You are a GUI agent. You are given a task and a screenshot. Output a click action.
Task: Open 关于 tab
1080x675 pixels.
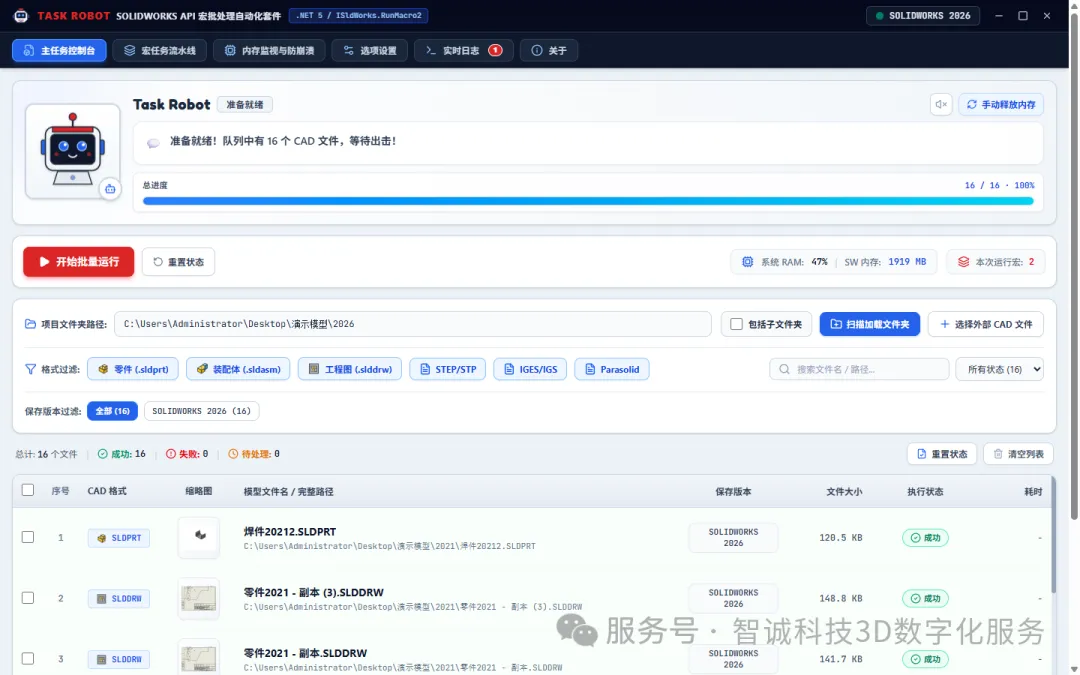[549, 50]
